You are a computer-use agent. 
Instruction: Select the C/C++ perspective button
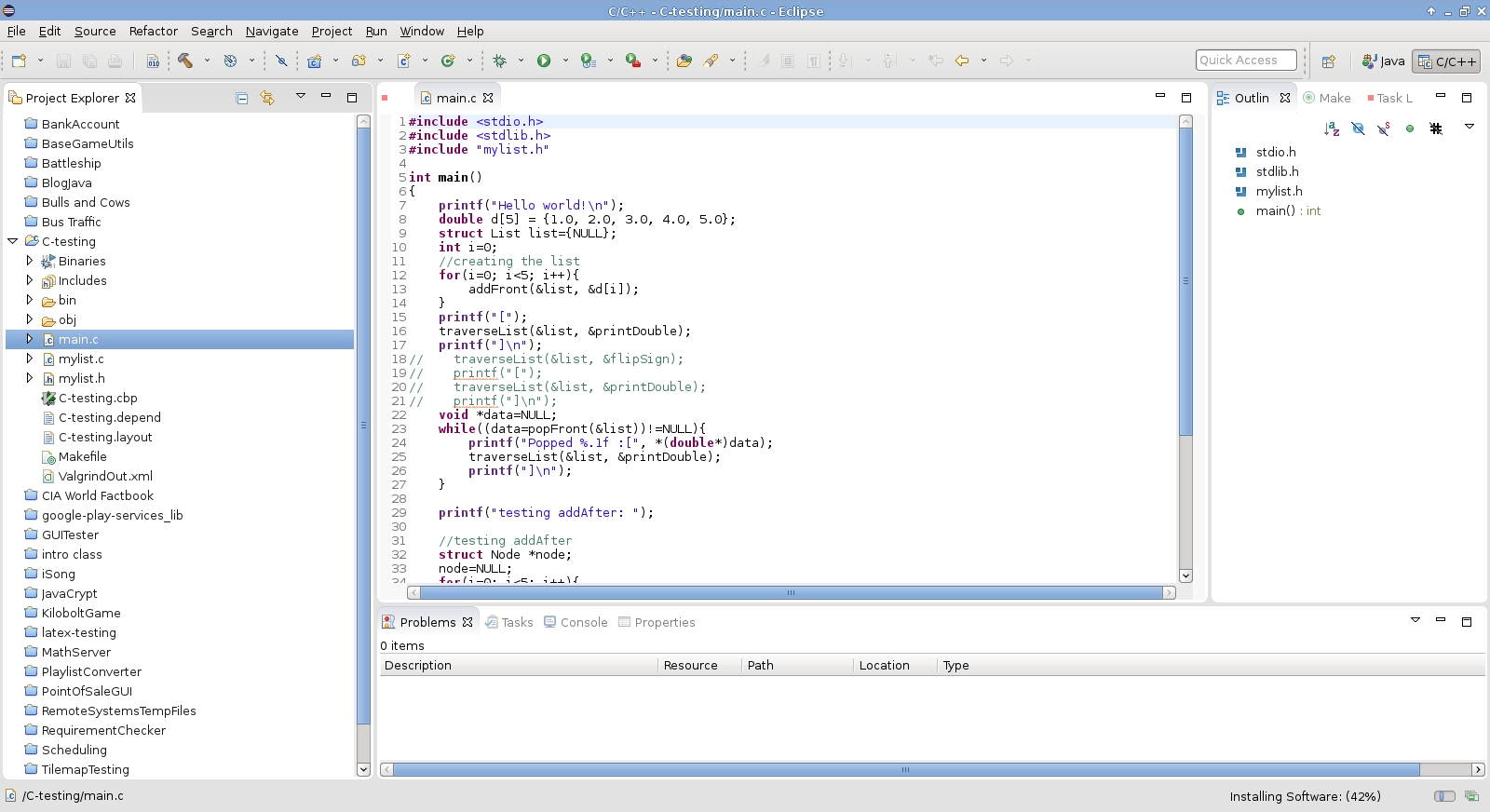pyautogui.click(x=1446, y=61)
